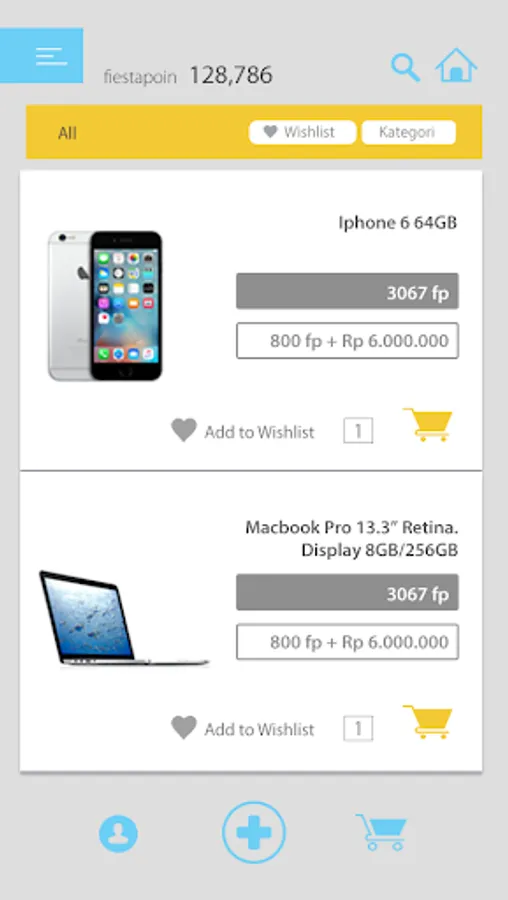Choose 800 fp + Rp 6.000.000 for Iphone
The height and width of the screenshot is (900, 508).
(x=347, y=340)
